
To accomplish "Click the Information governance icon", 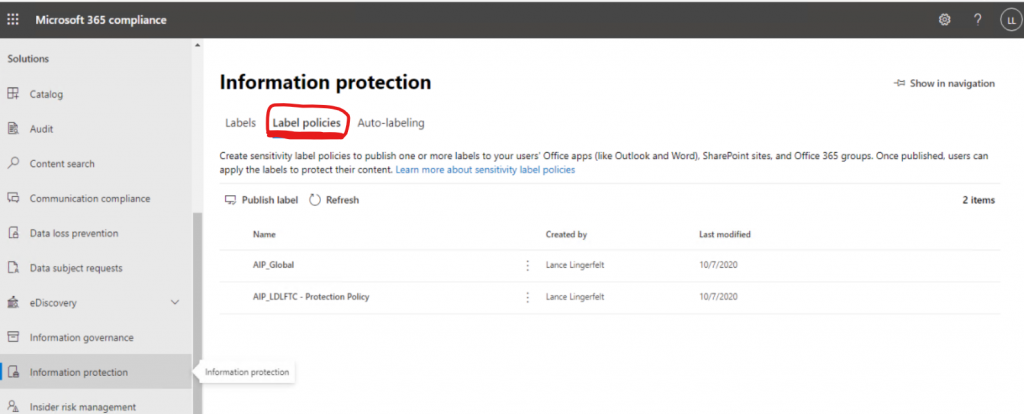I will [13, 338].
